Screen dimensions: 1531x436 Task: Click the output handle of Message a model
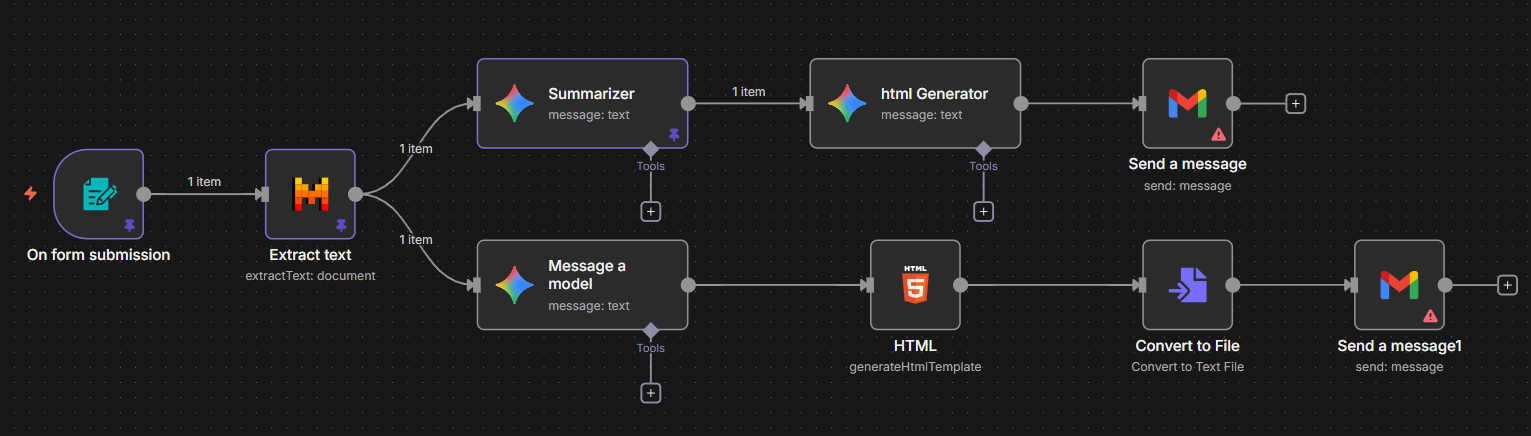(x=688, y=285)
